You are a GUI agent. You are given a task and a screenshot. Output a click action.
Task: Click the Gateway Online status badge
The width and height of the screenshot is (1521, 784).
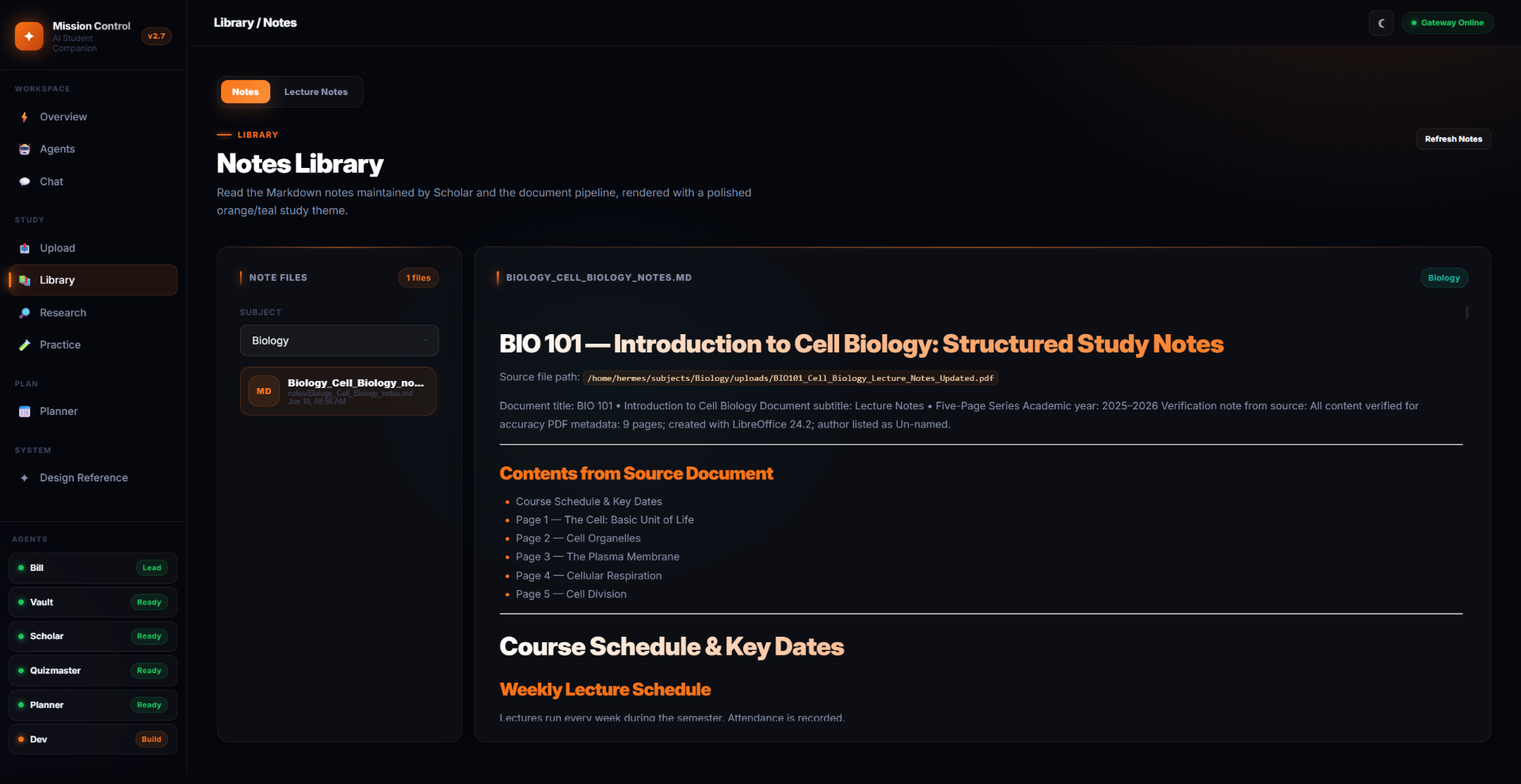(x=1447, y=23)
